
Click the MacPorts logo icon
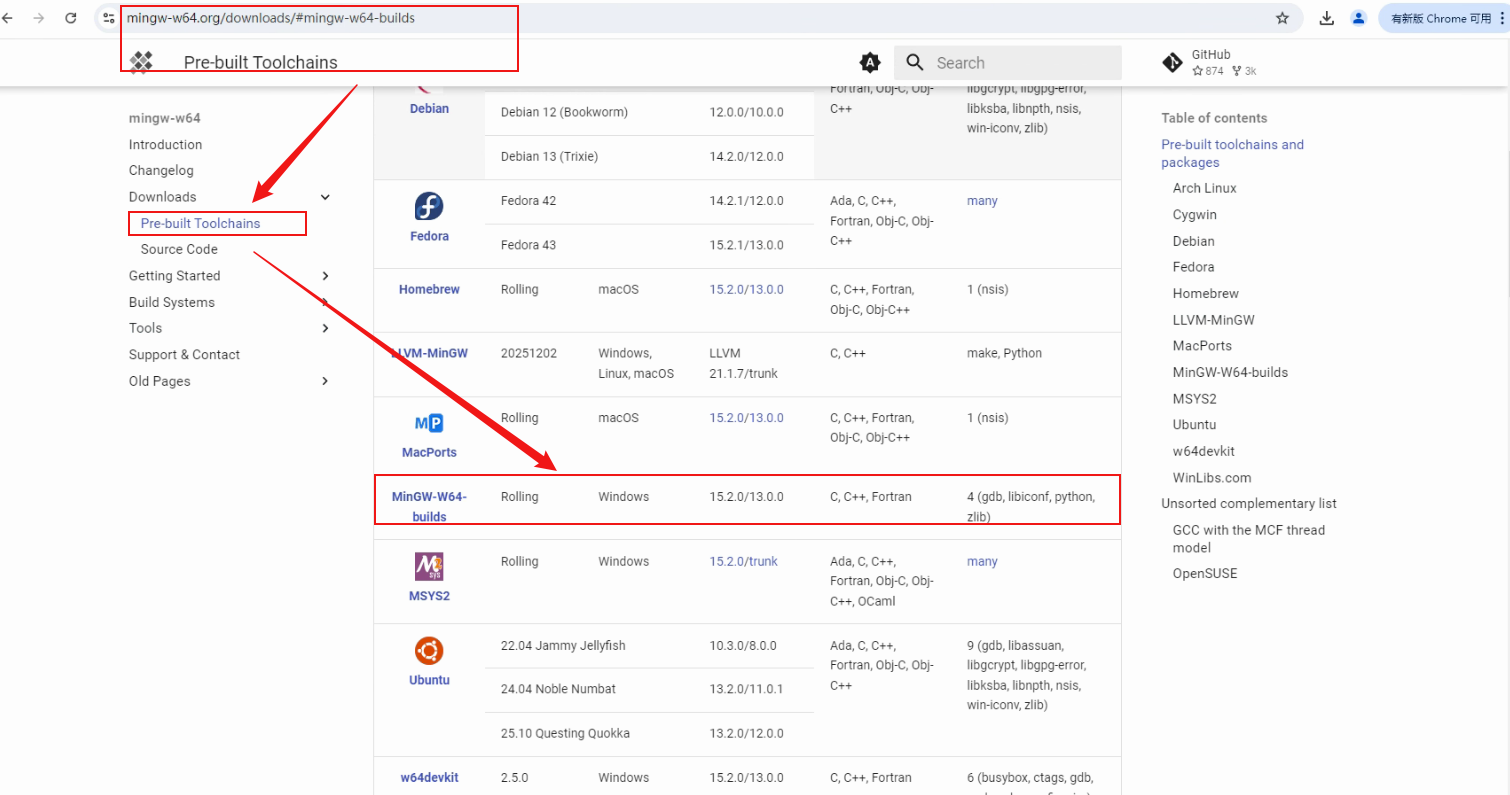pos(429,424)
